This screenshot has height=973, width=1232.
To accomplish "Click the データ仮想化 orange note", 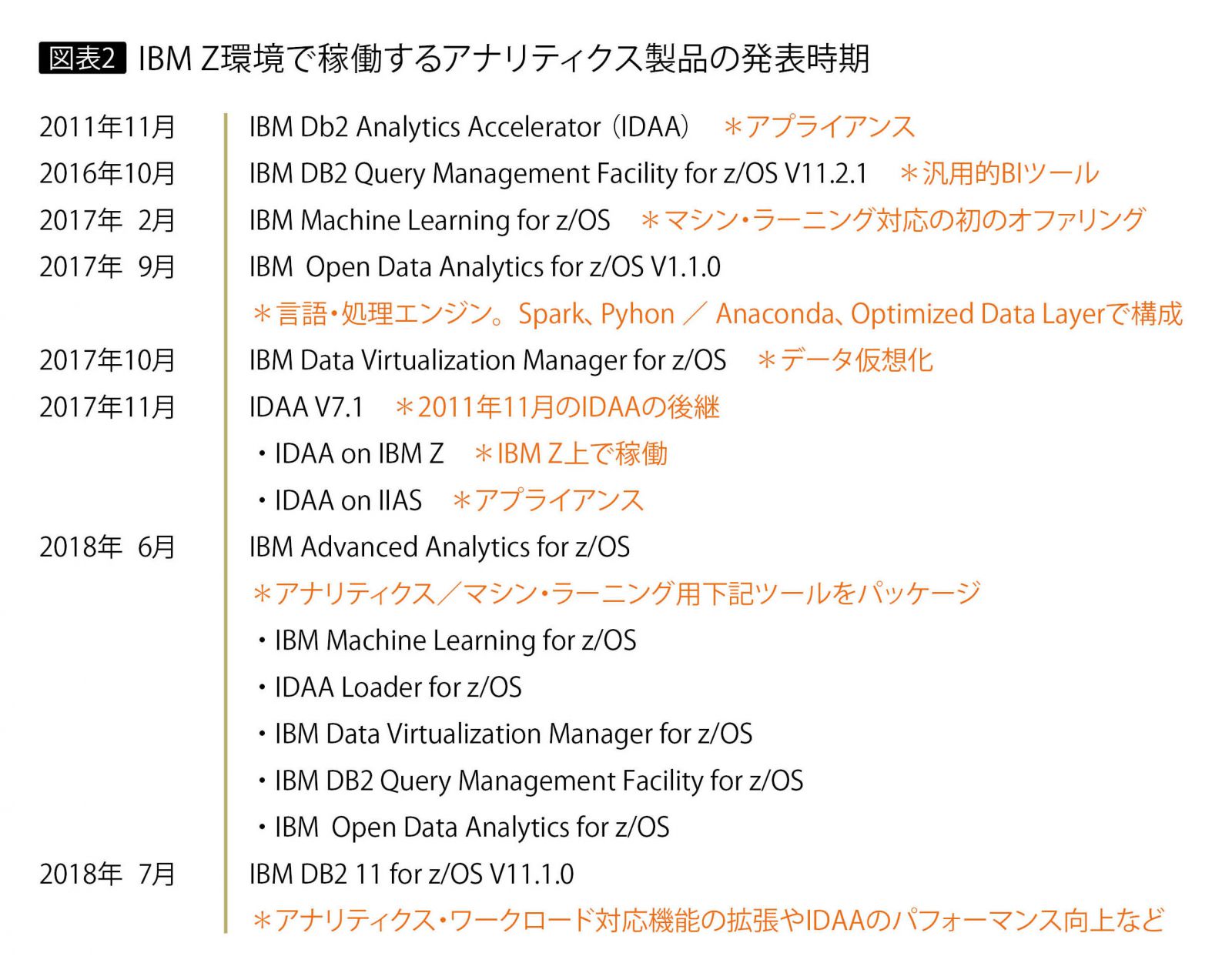I will click(x=845, y=360).
